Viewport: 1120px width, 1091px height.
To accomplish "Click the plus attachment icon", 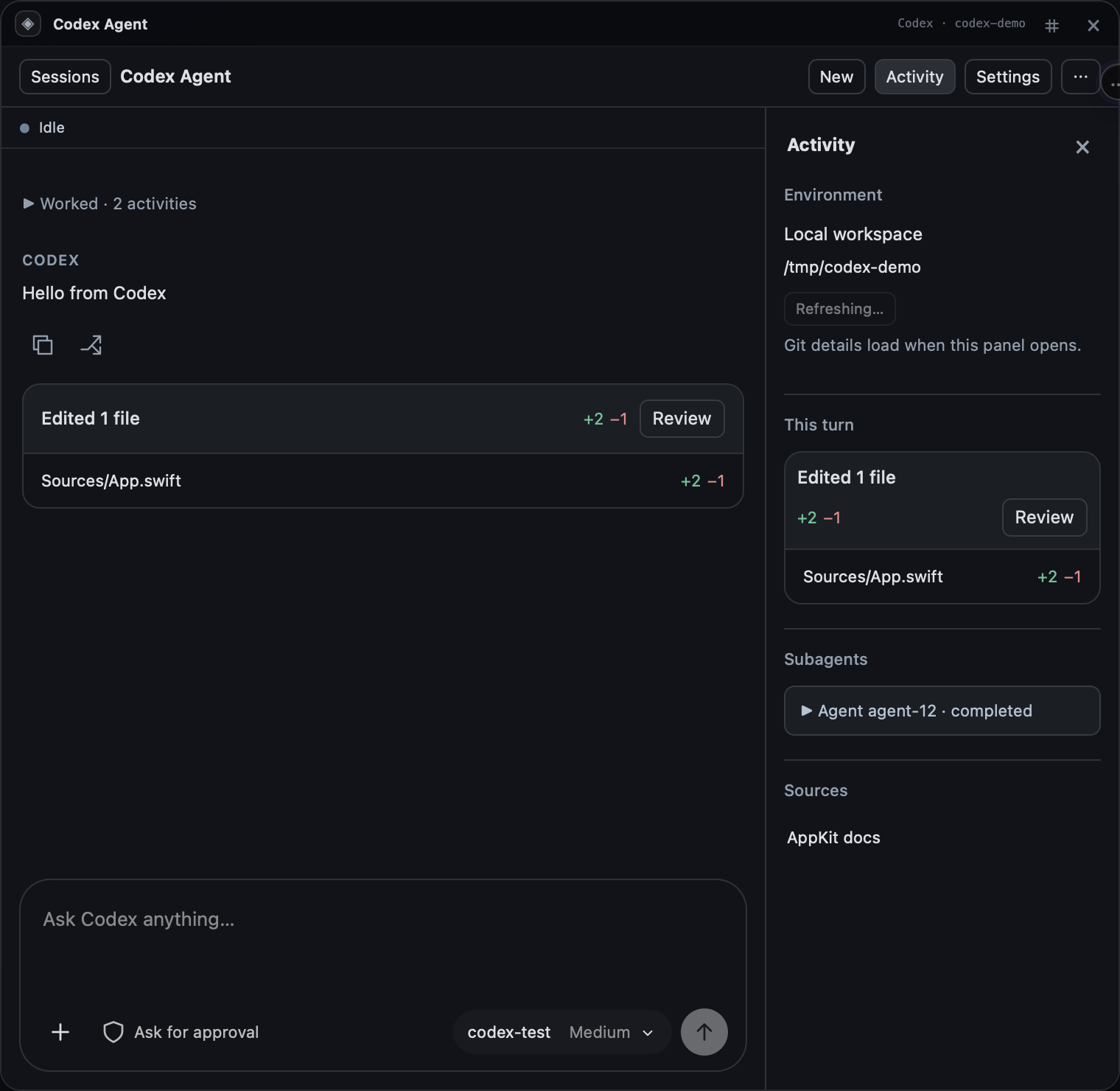I will click(x=60, y=1032).
